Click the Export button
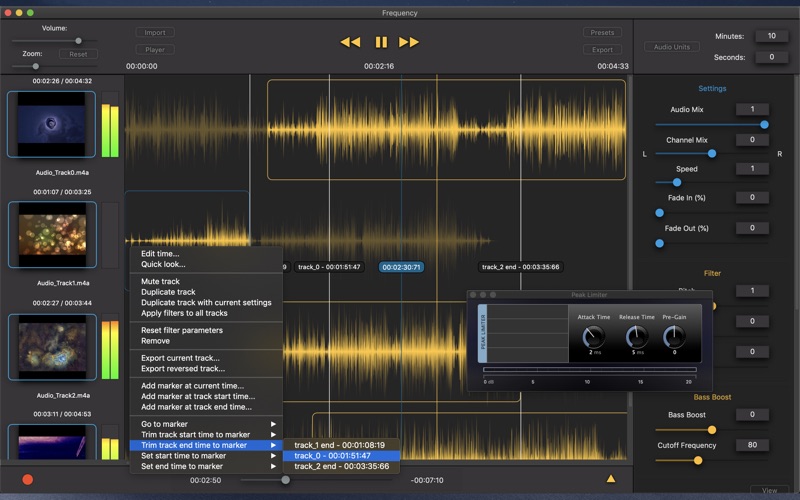The image size is (800, 500). pos(602,49)
